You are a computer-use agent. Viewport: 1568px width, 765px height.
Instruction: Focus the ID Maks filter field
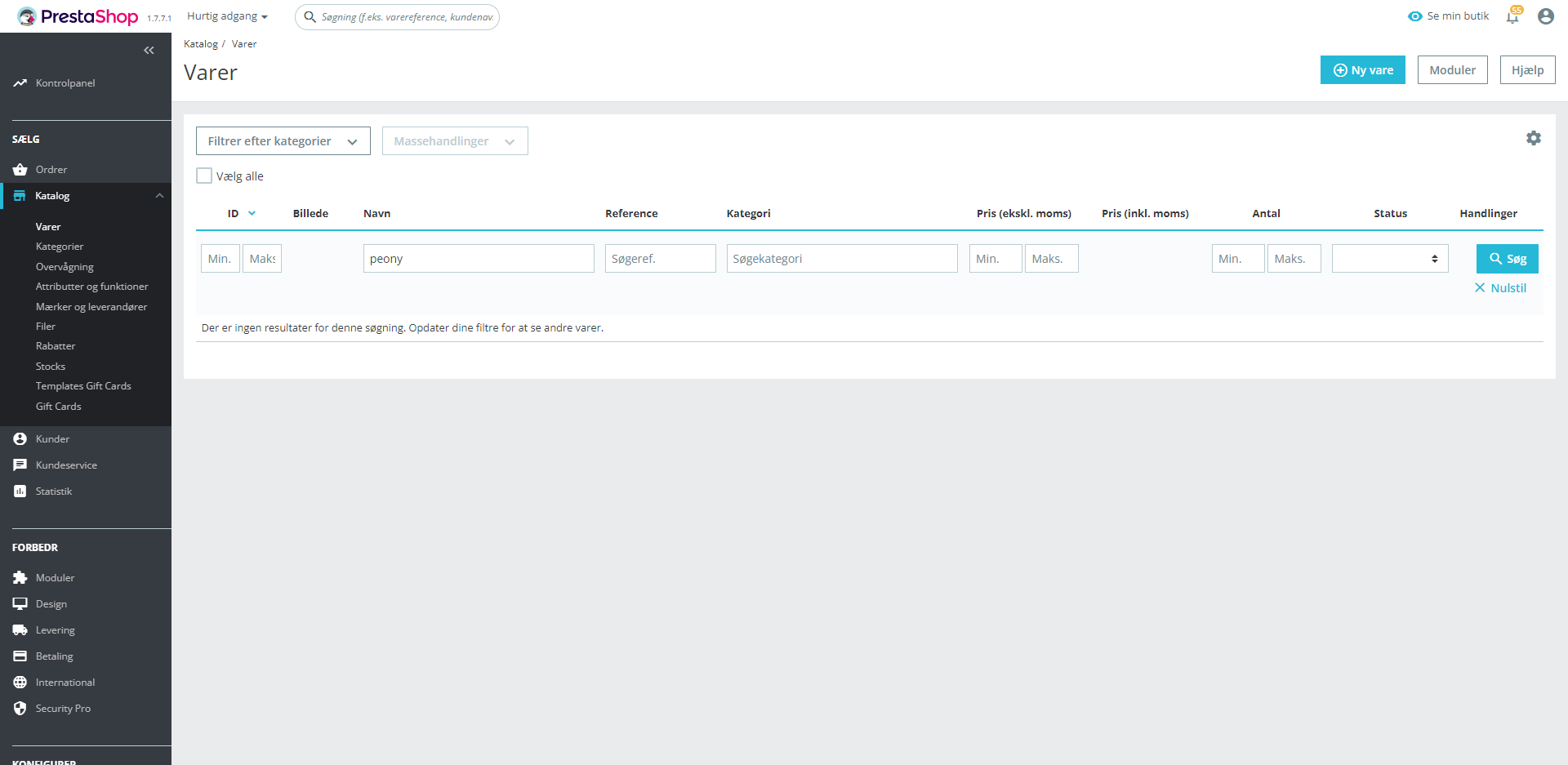pyautogui.click(x=262, y=259)
